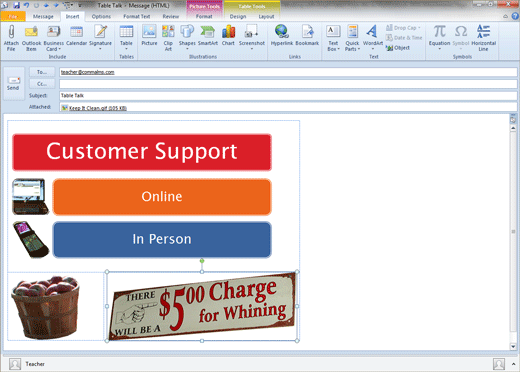Click in the Cc field
This screenshot has width=520, height=372.
(288, 84)
